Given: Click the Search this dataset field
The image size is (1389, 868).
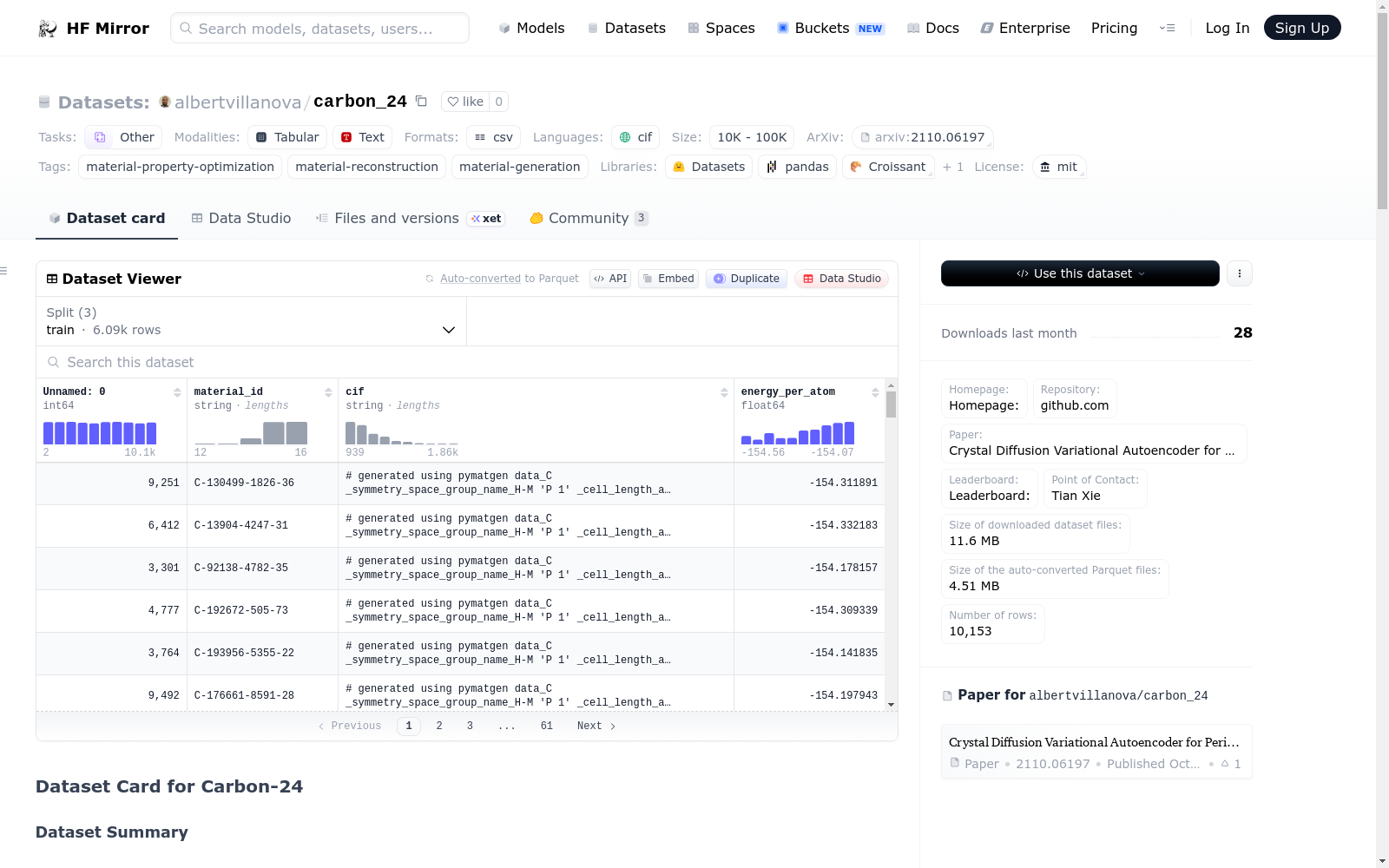Looking at the screenshot, I should [x=467, y=362].
